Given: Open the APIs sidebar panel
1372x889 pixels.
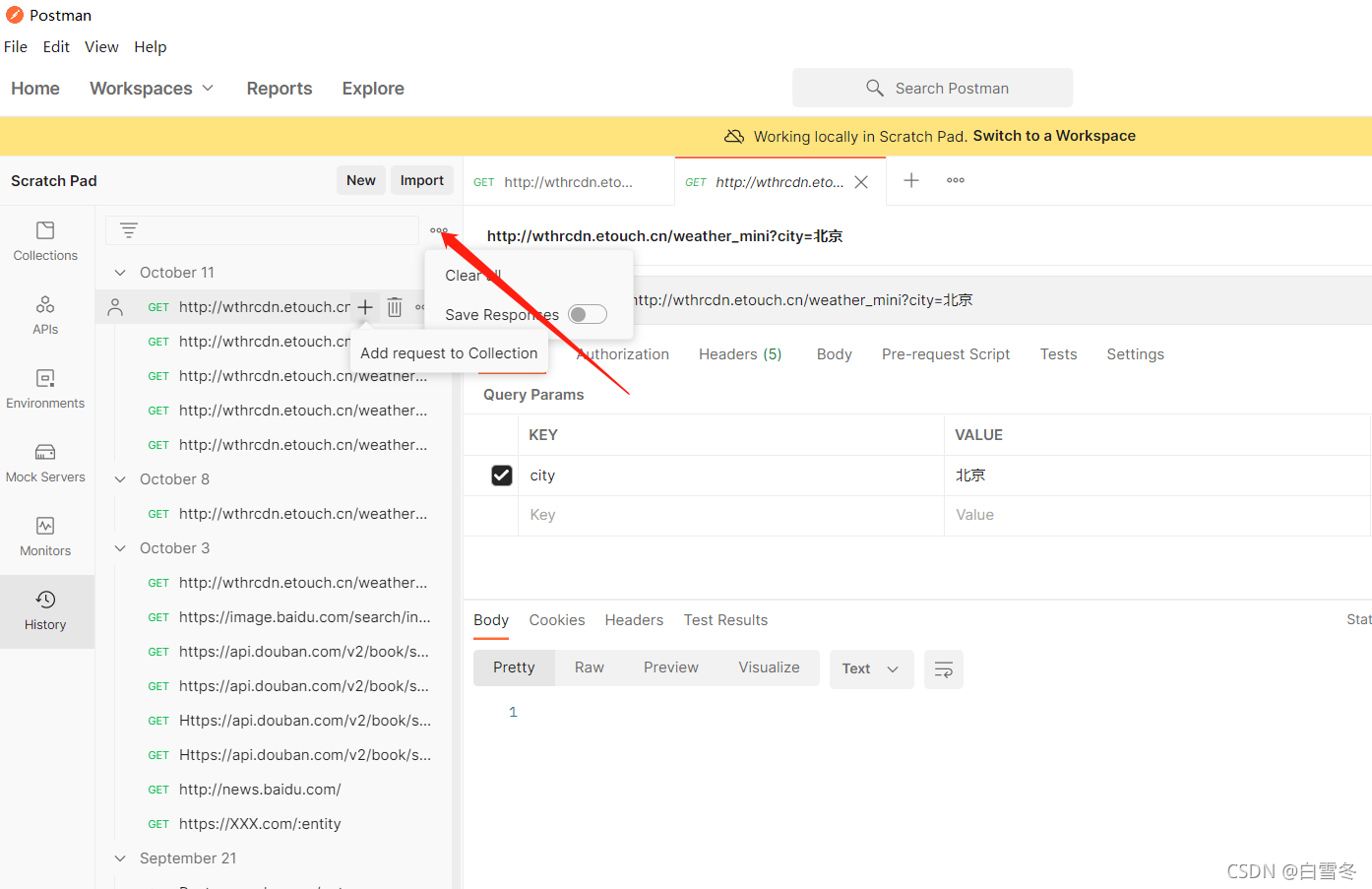Looking at the screenshot, I should [45, 315].
